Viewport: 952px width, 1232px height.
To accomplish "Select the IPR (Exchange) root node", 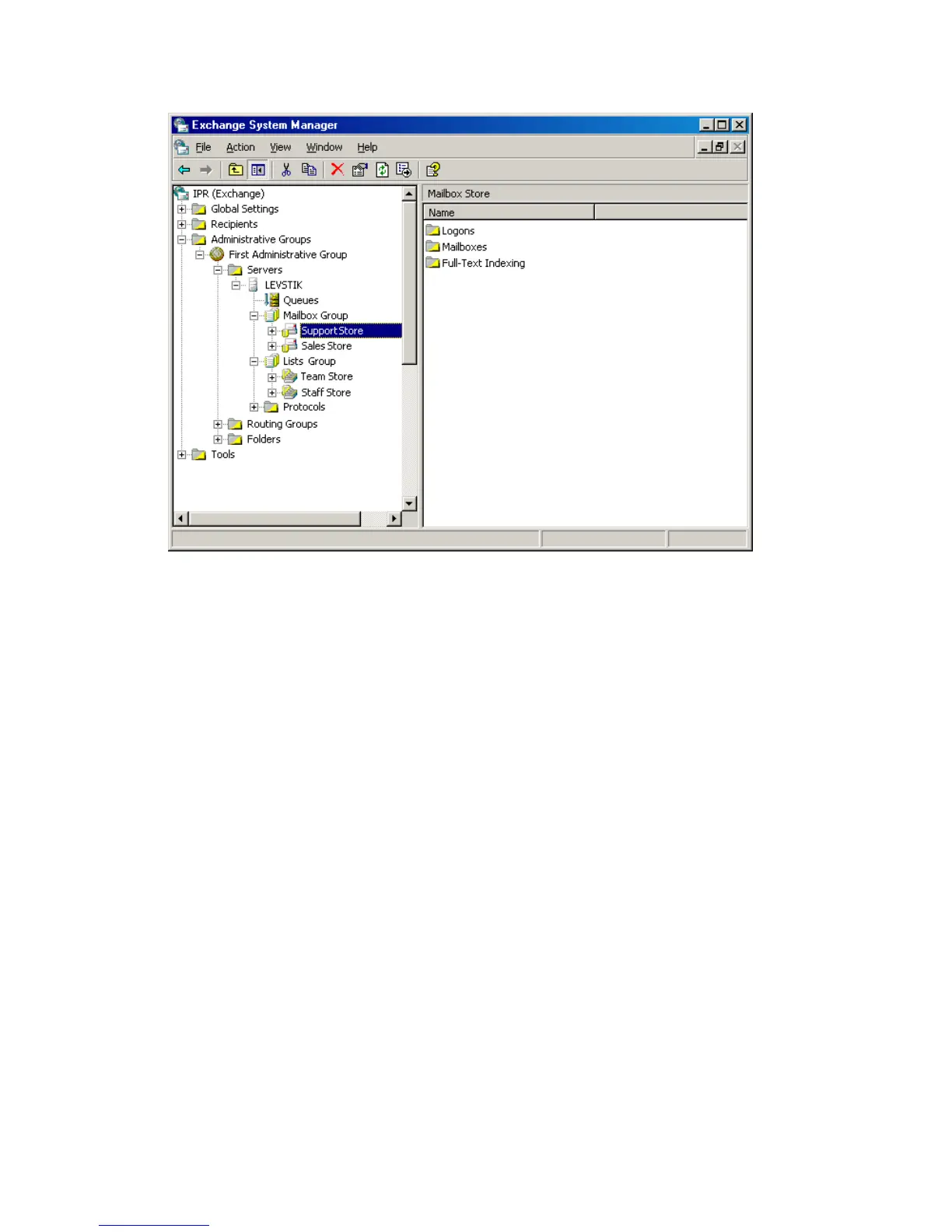I will (x=229, y=194).
